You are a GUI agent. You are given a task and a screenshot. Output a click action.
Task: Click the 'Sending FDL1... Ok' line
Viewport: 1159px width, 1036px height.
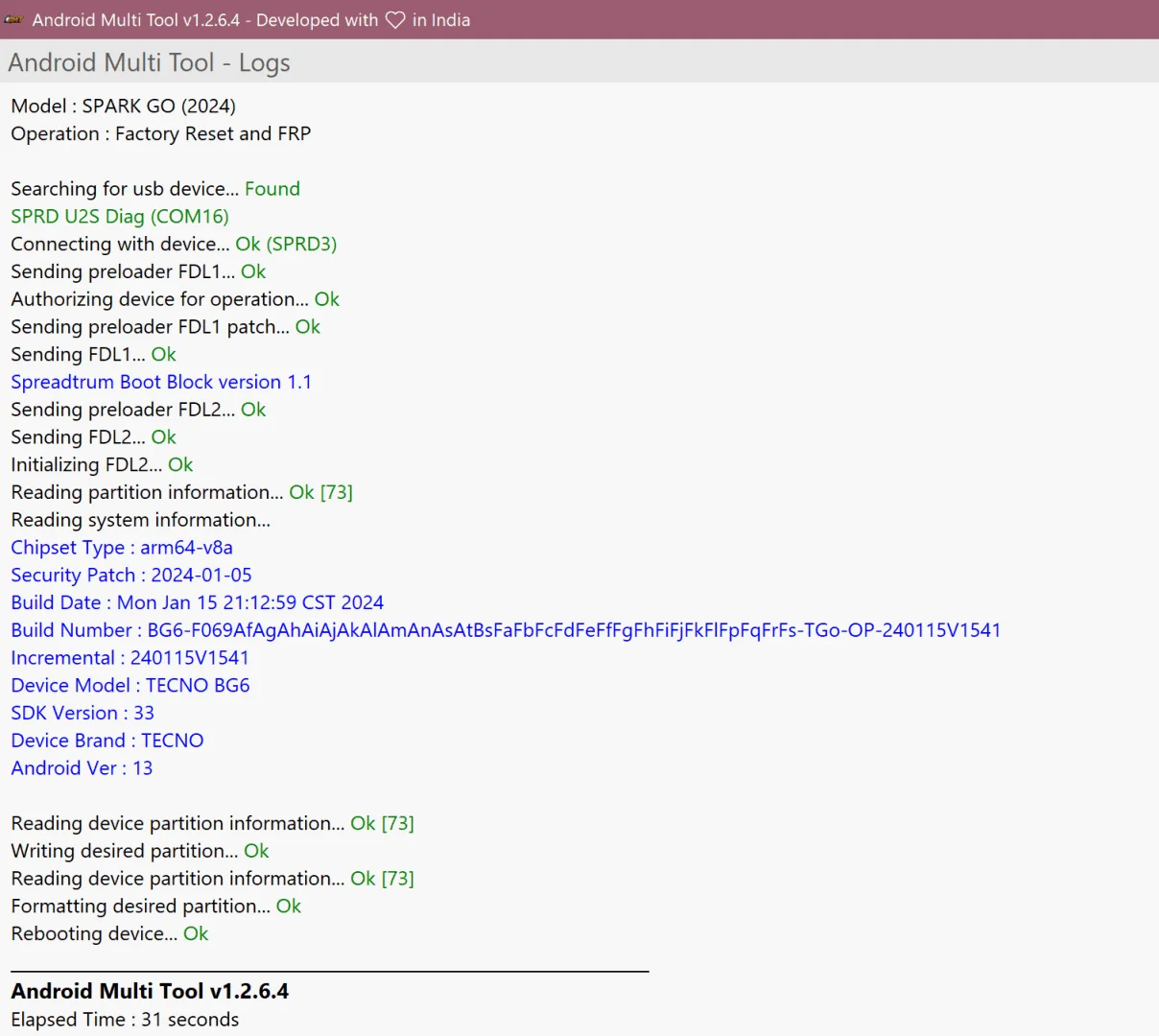pyautogui.click(x=94, y=355)
